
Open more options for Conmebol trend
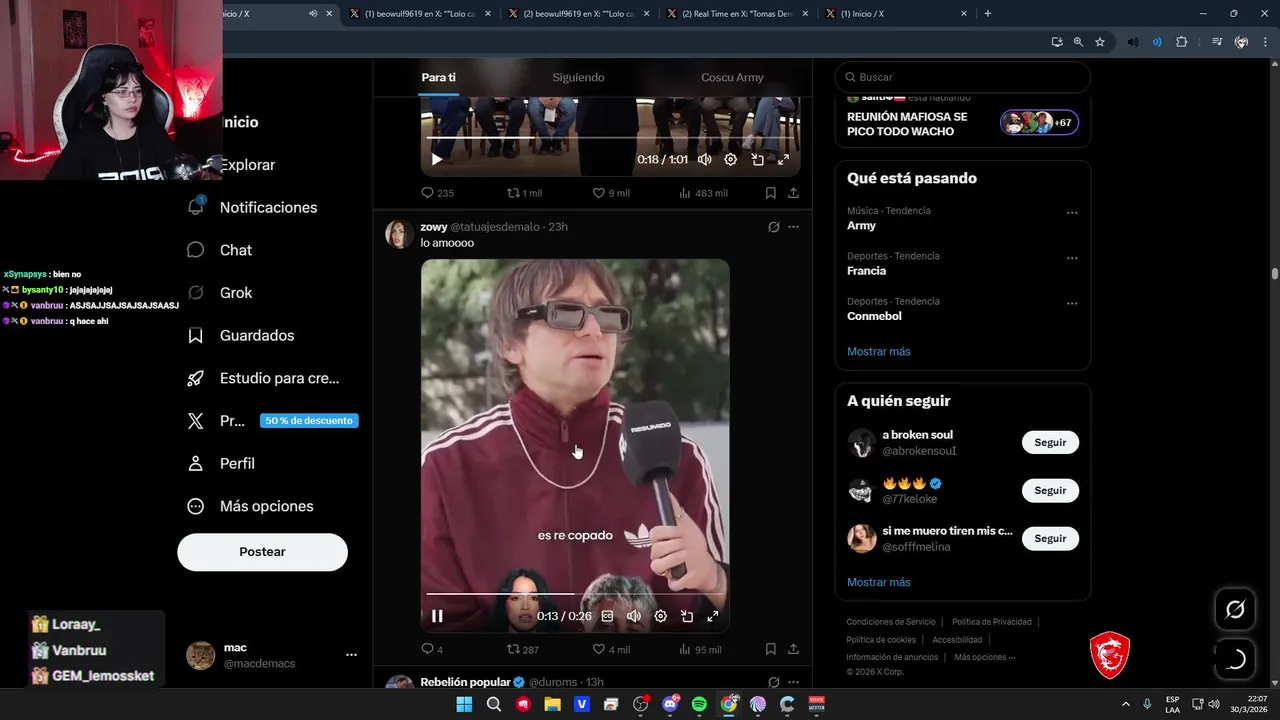1072,303
